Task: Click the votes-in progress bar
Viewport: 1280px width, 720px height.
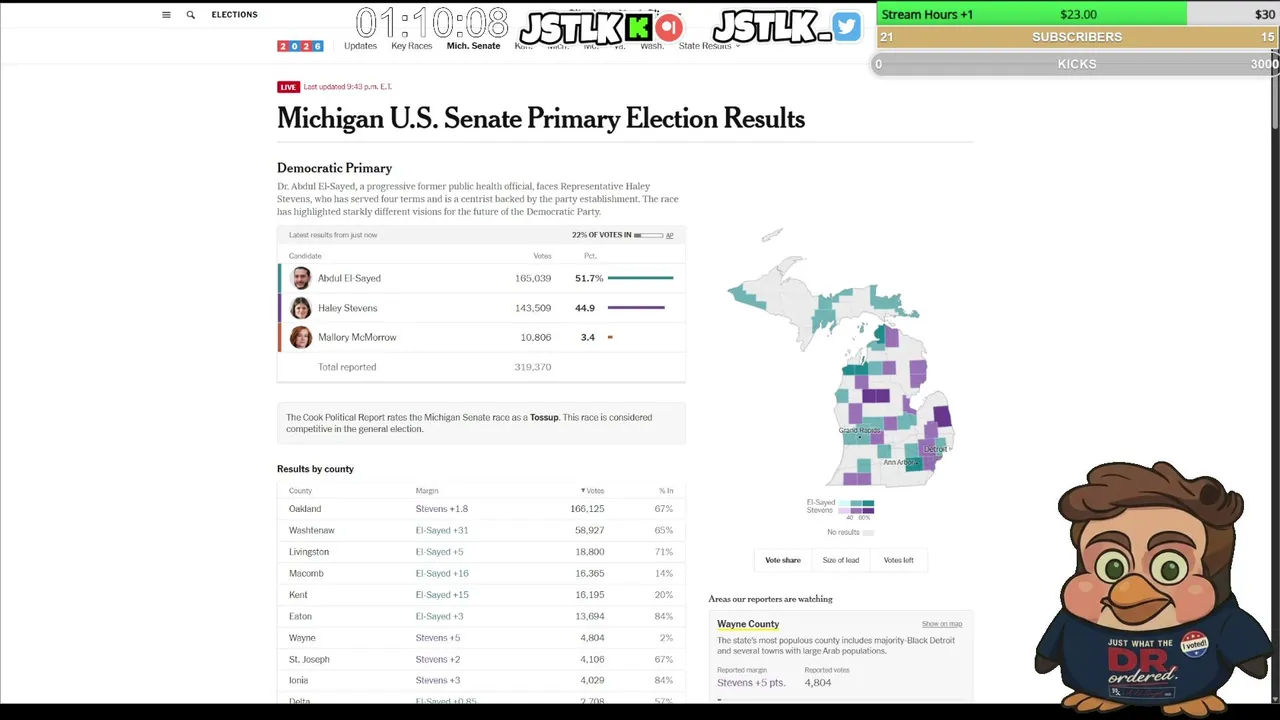Action: [x=648, y=235]
